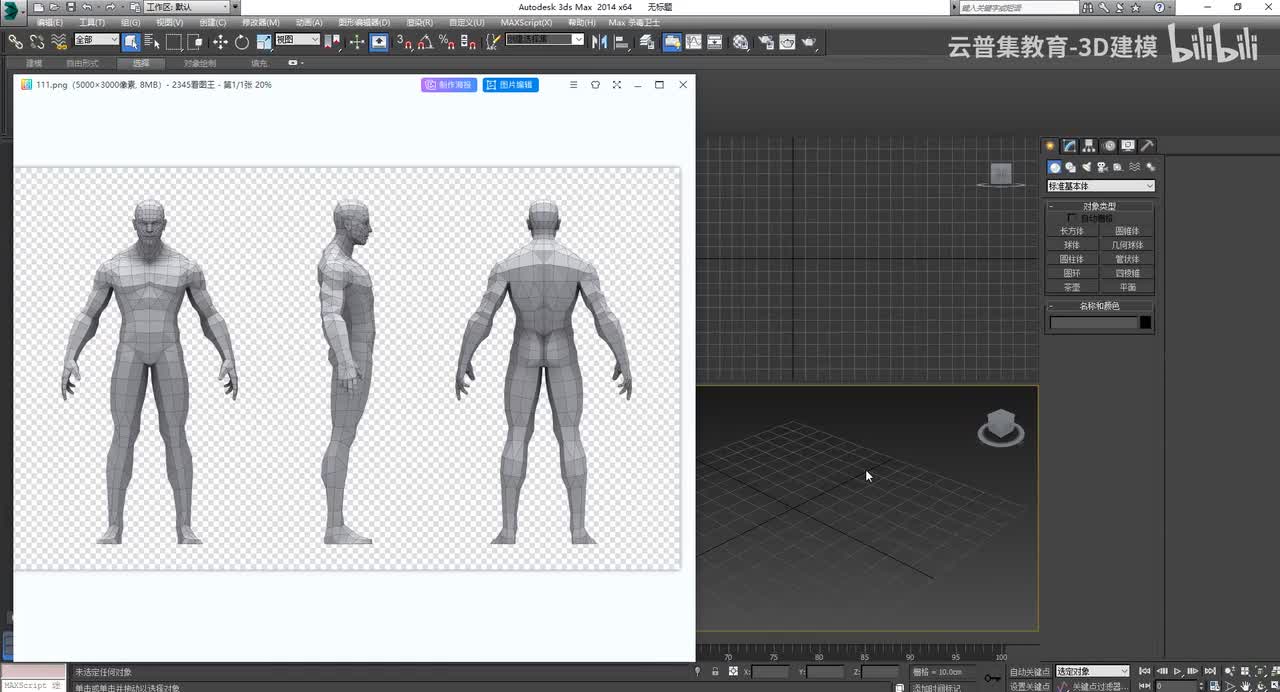Image resolution: width=1280 pixels, height=692 pixels.
Task: Open the Hierarchy command panel tab
Action: 1089,146
